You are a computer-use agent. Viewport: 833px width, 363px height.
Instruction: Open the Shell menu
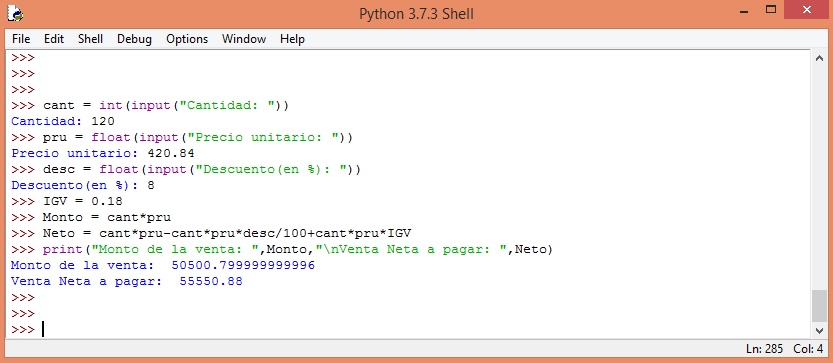tap(90, 39)
